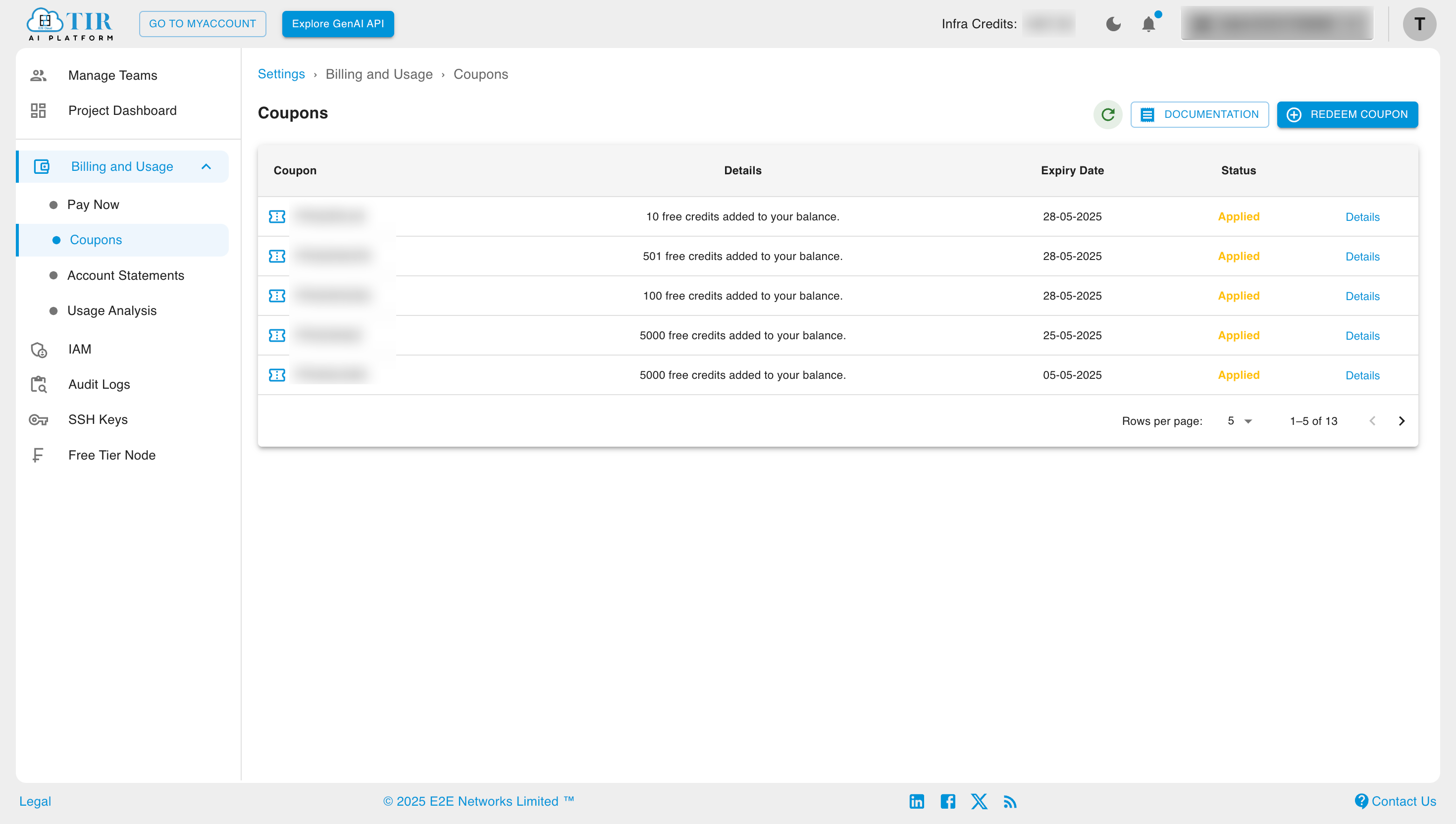Open Audit Logs menu item
Viewport: 1456px width, 824px height.
click(x=122, y=384)
